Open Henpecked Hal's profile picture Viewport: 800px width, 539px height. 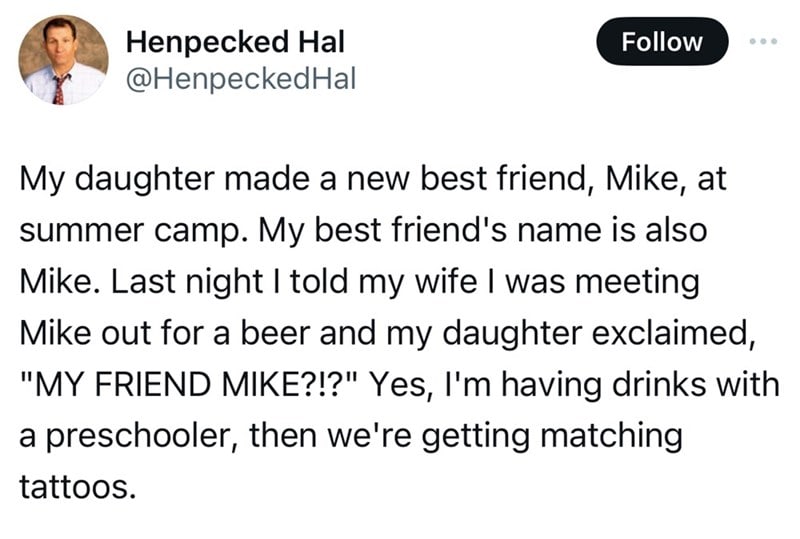(63, 60)
